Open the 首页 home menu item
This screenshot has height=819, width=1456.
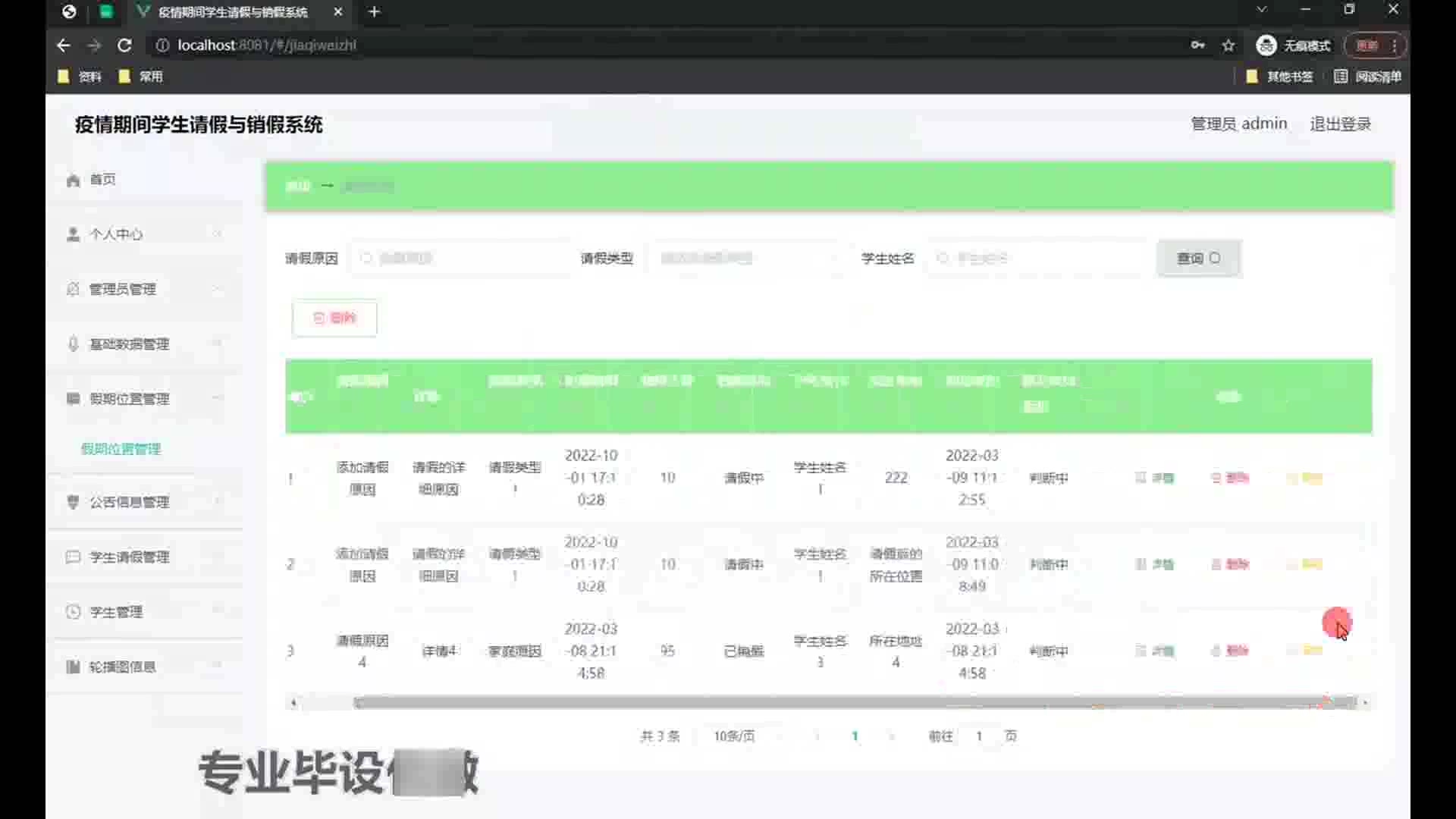pyautogui.click(x=102, y=180)
